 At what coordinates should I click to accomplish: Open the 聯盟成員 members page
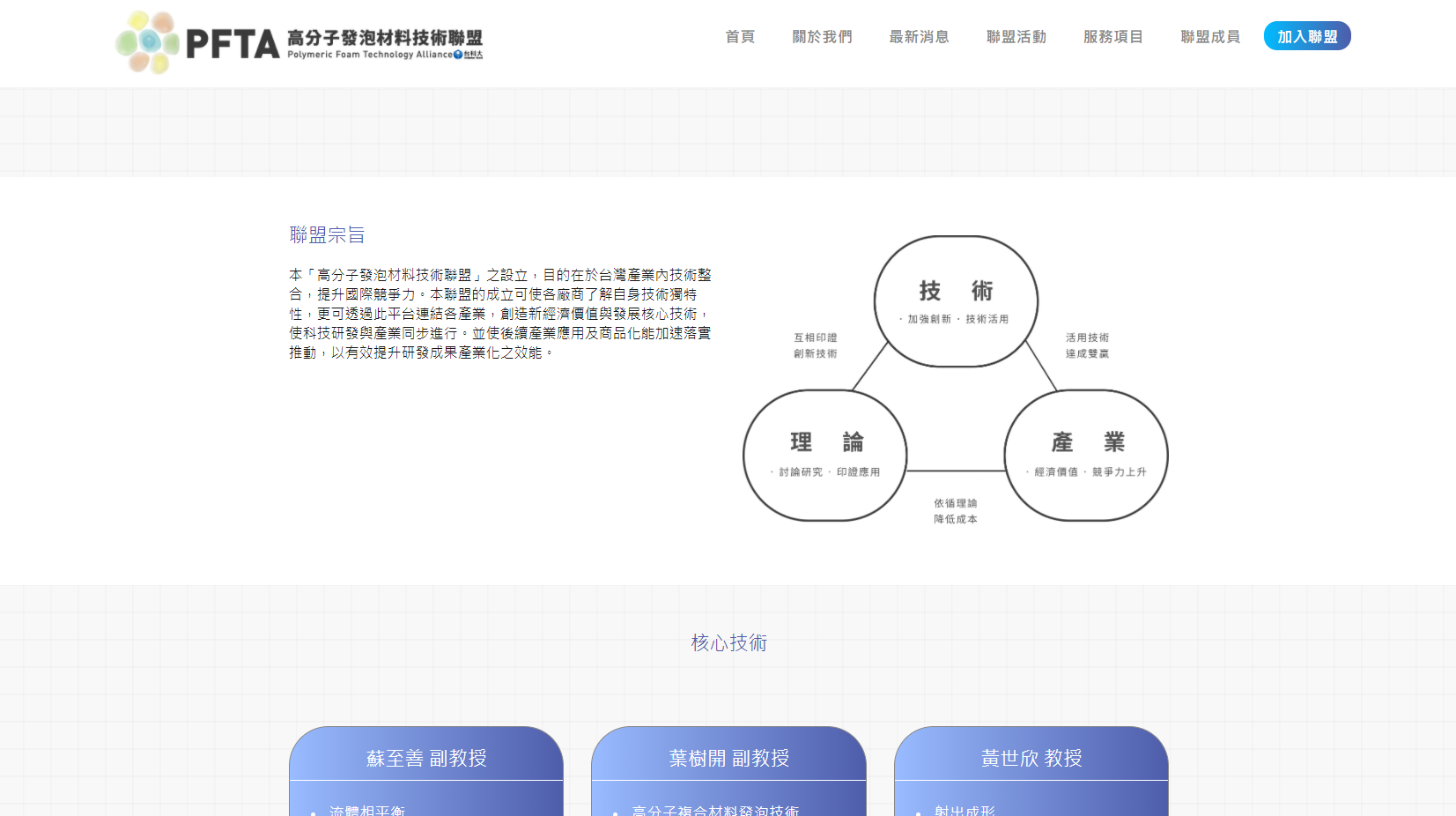1210,37
